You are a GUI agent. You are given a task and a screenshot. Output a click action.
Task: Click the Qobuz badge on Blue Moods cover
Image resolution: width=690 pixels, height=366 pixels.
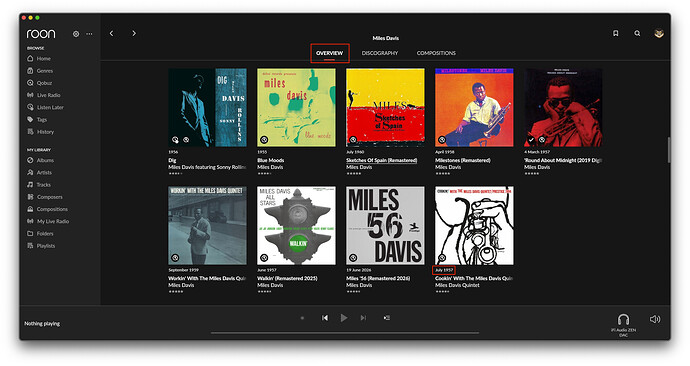[x=264, y=140]
